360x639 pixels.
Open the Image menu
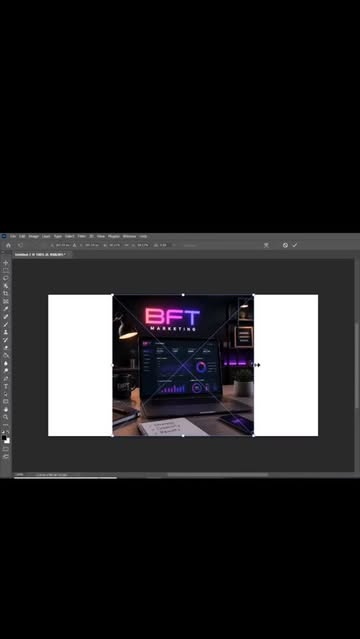click(x=33, y=236)
